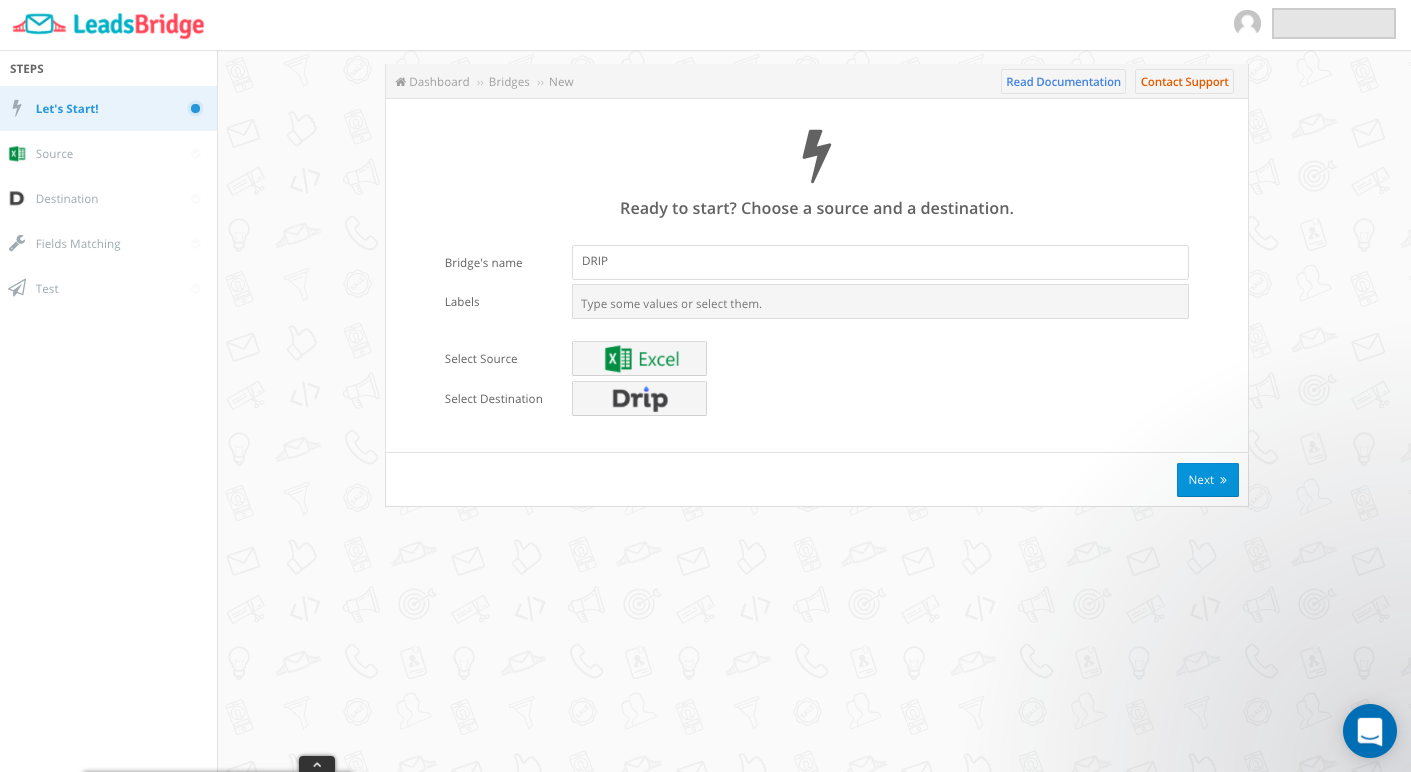Click the blue status dot for Let's Start!

click(x=195, y=108)
